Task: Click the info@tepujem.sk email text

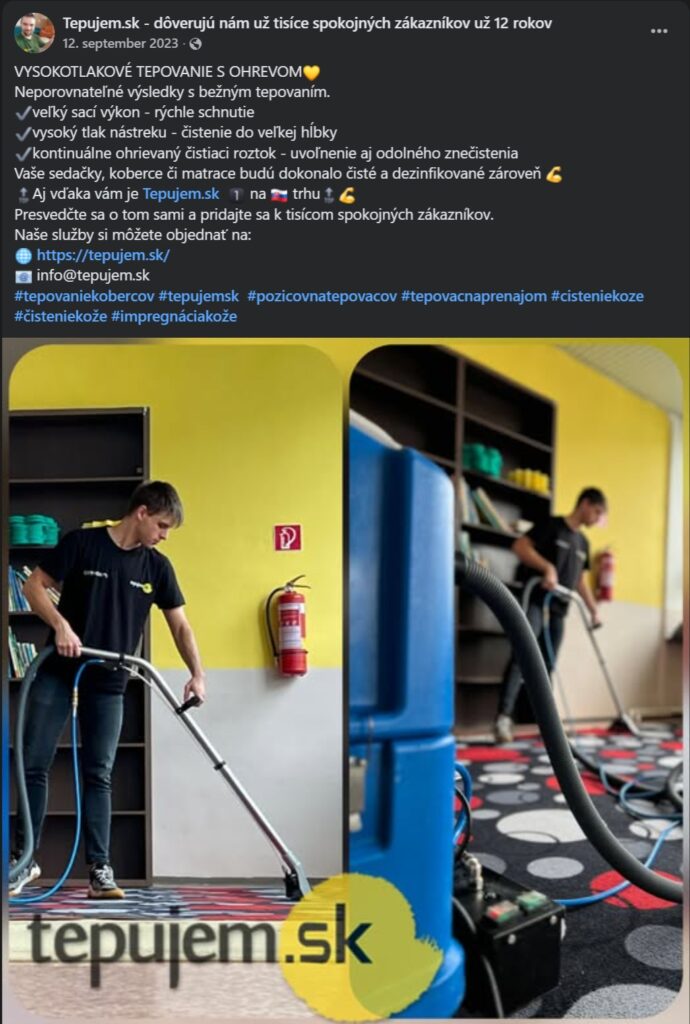Action: [93, 276]
